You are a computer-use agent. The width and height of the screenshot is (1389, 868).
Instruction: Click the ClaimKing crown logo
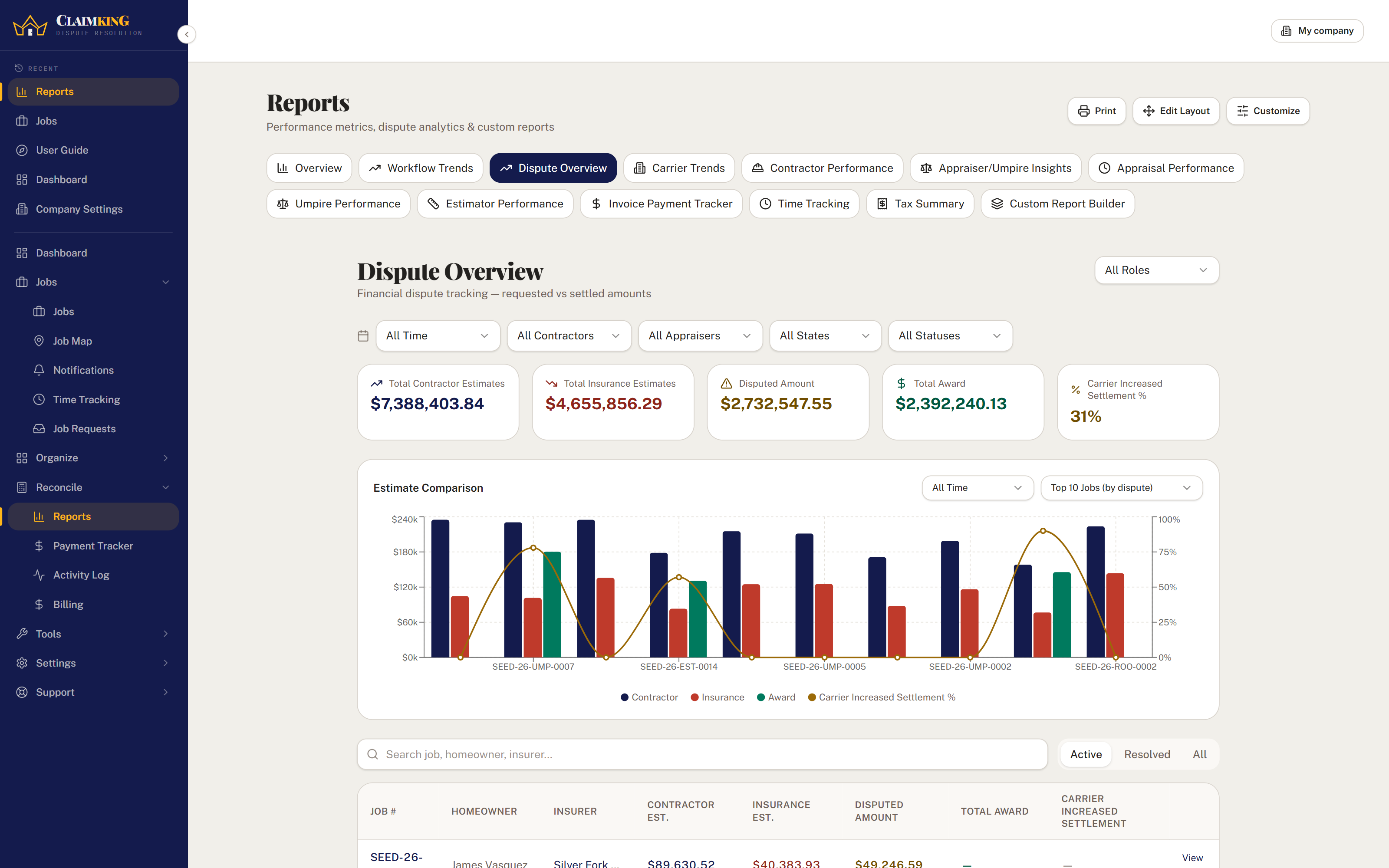click(x=30, y=26)
